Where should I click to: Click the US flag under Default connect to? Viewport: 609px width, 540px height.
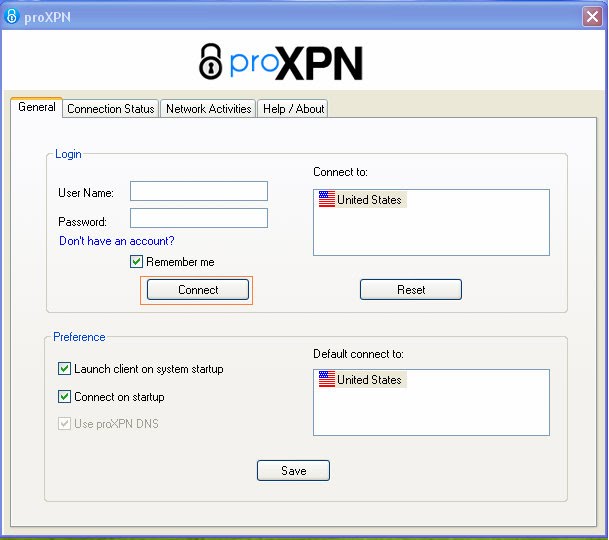click(327, 380)
